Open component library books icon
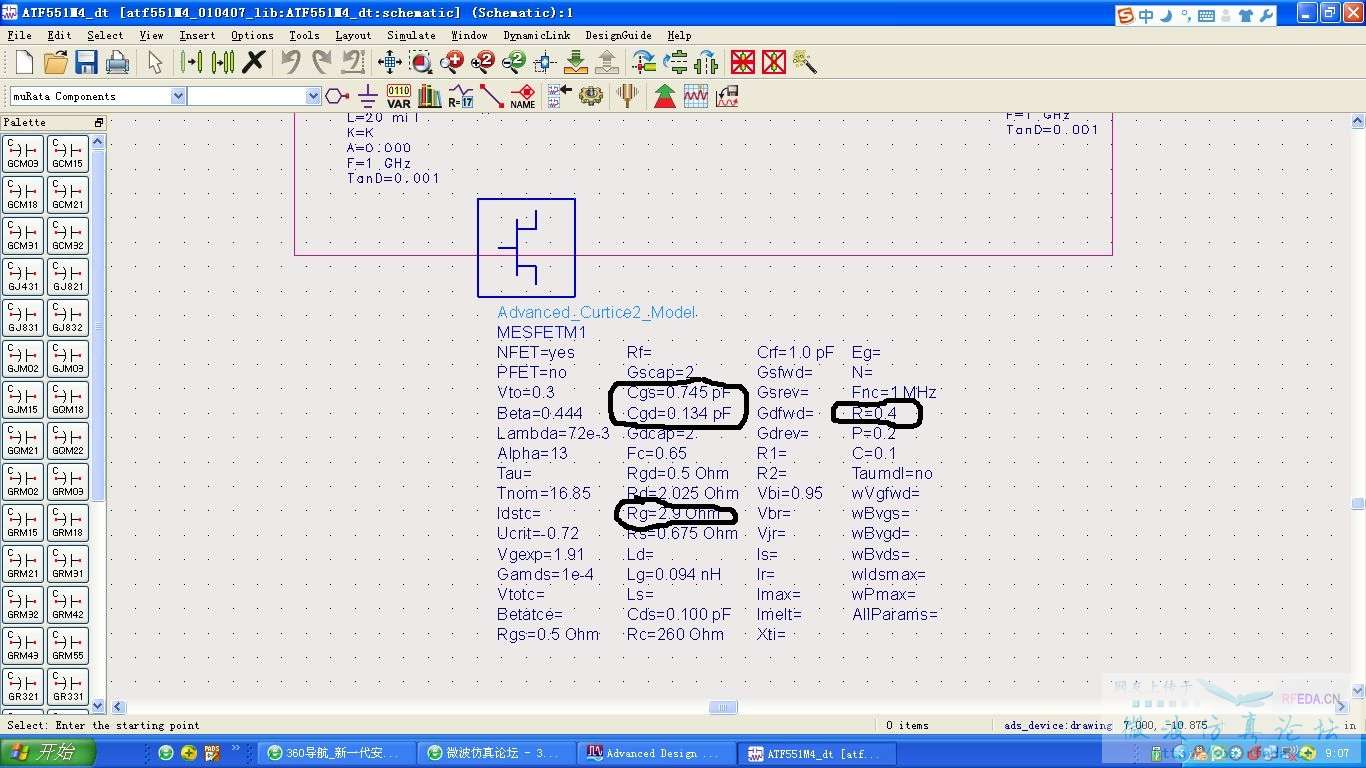This screenshot has width=1366, height=768. [429, 96]
